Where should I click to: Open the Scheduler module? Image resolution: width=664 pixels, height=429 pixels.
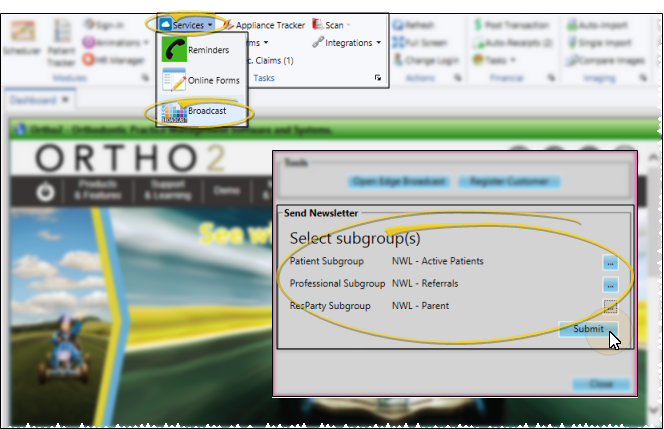coord(18,43)
